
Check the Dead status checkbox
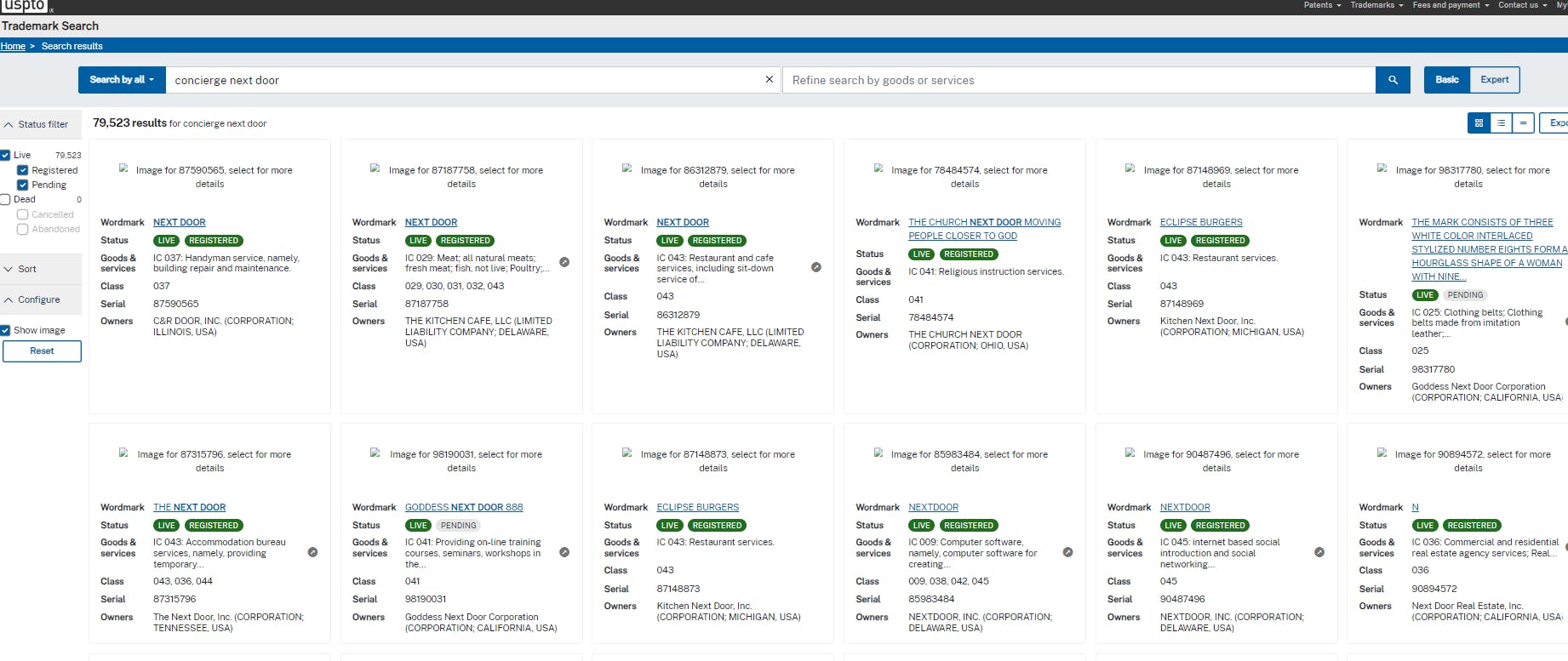5,199
